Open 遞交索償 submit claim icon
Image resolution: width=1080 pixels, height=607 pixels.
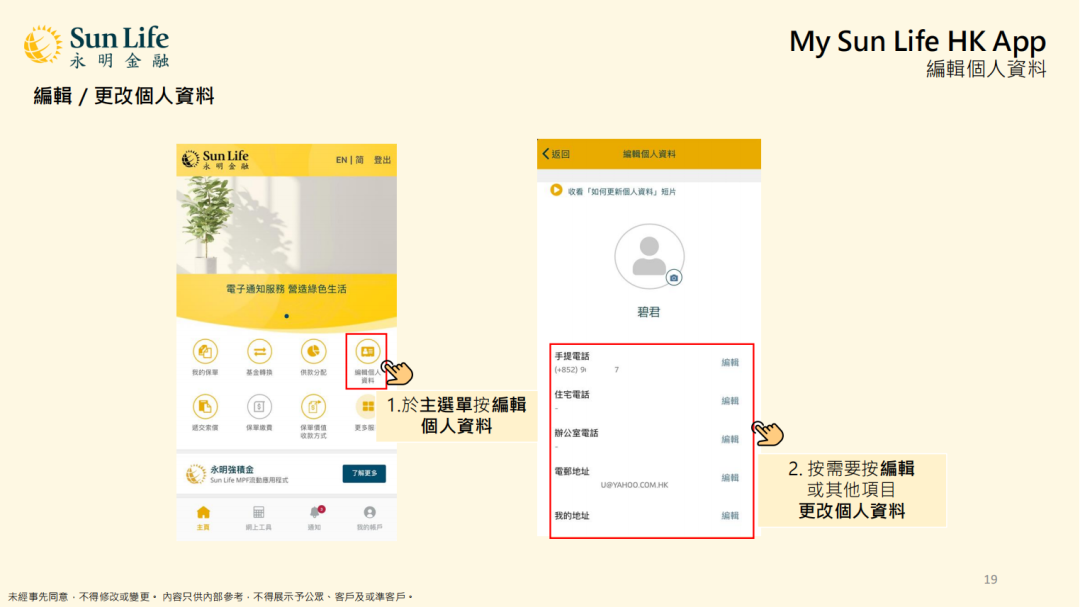pos(205,407)
